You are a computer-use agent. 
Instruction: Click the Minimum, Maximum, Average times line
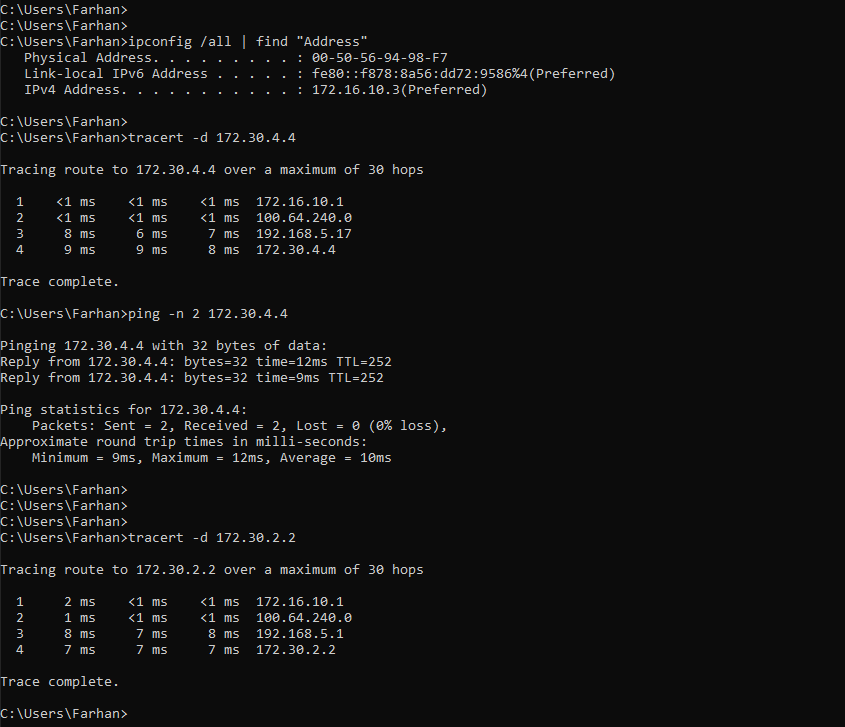coord(211,458)
